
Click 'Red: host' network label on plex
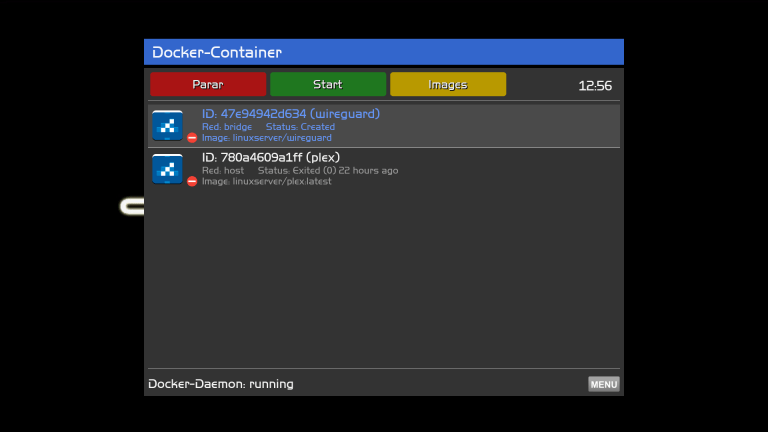pos(223,171)
